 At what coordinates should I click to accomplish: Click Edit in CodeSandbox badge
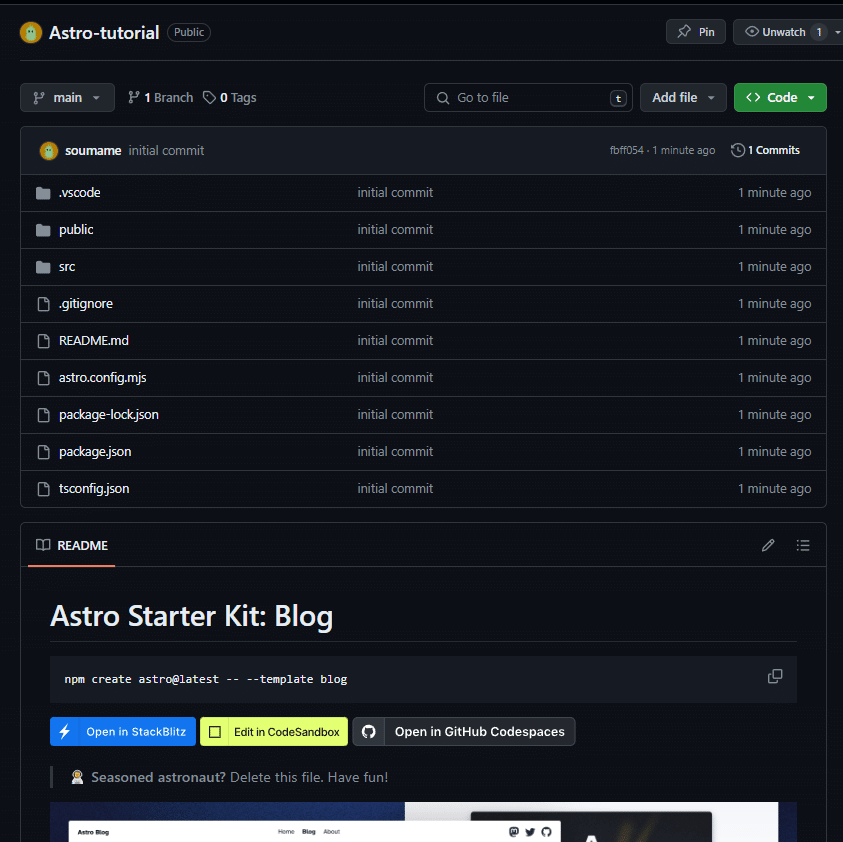click(274, 732)
